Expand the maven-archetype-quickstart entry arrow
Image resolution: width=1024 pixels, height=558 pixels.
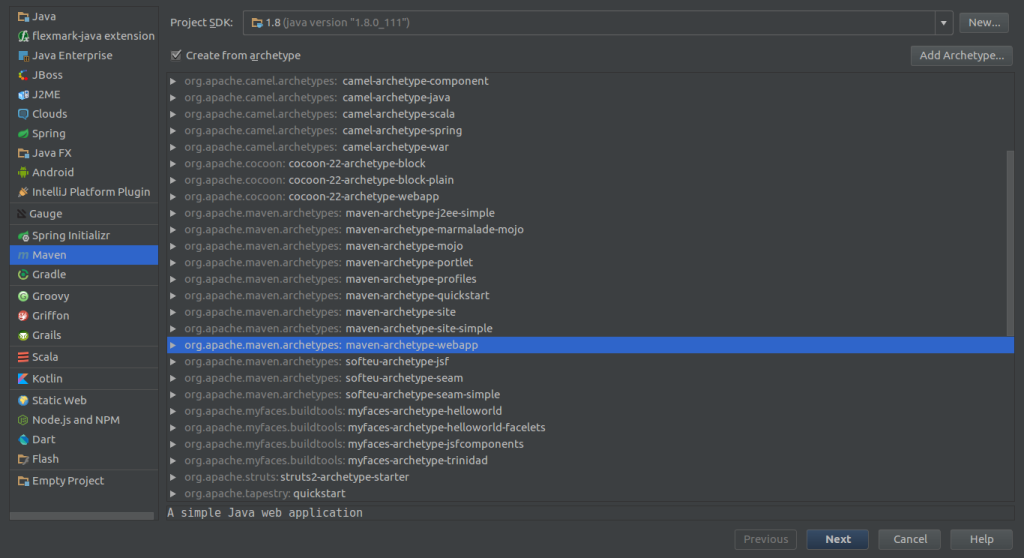click(x=174, y=295)
